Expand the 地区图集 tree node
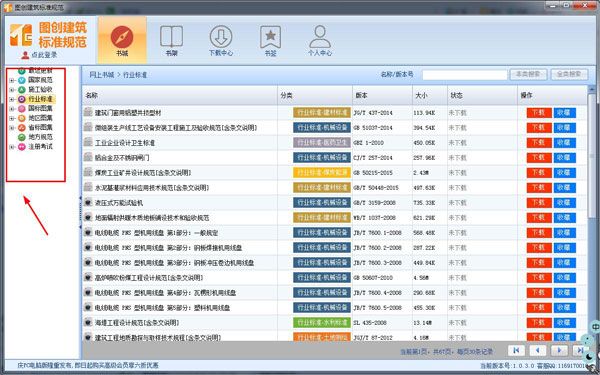 (12, 118)
